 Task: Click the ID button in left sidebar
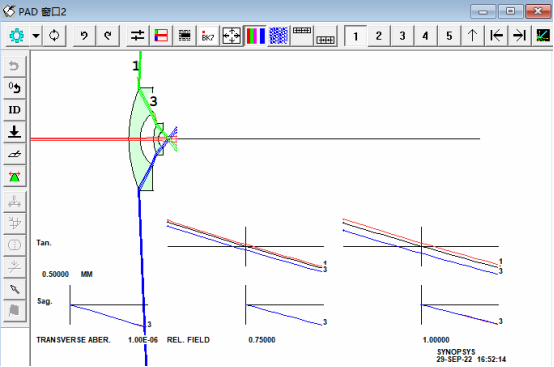coord(14,110)
